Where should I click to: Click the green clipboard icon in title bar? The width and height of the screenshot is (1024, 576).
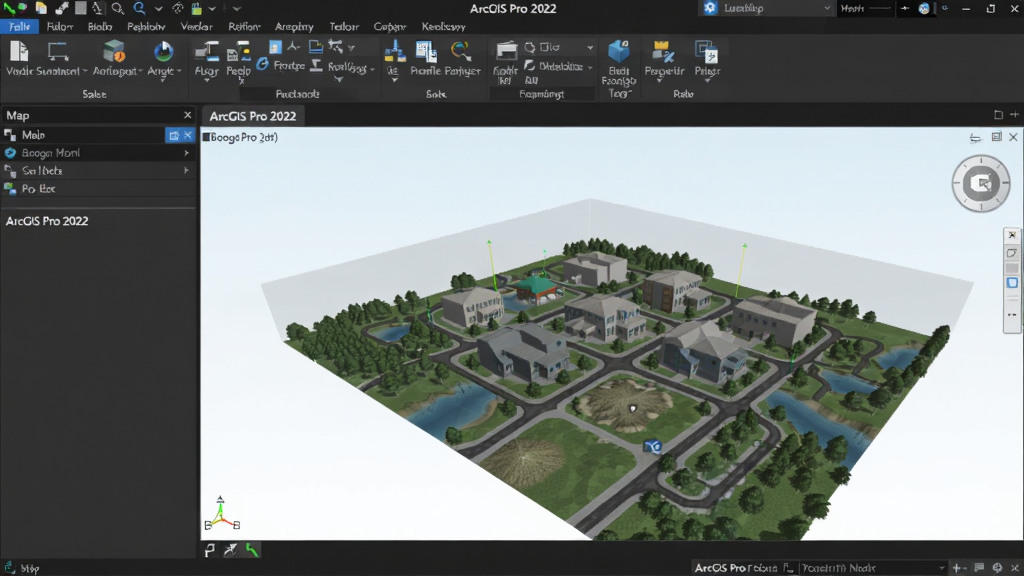(197, 8)
